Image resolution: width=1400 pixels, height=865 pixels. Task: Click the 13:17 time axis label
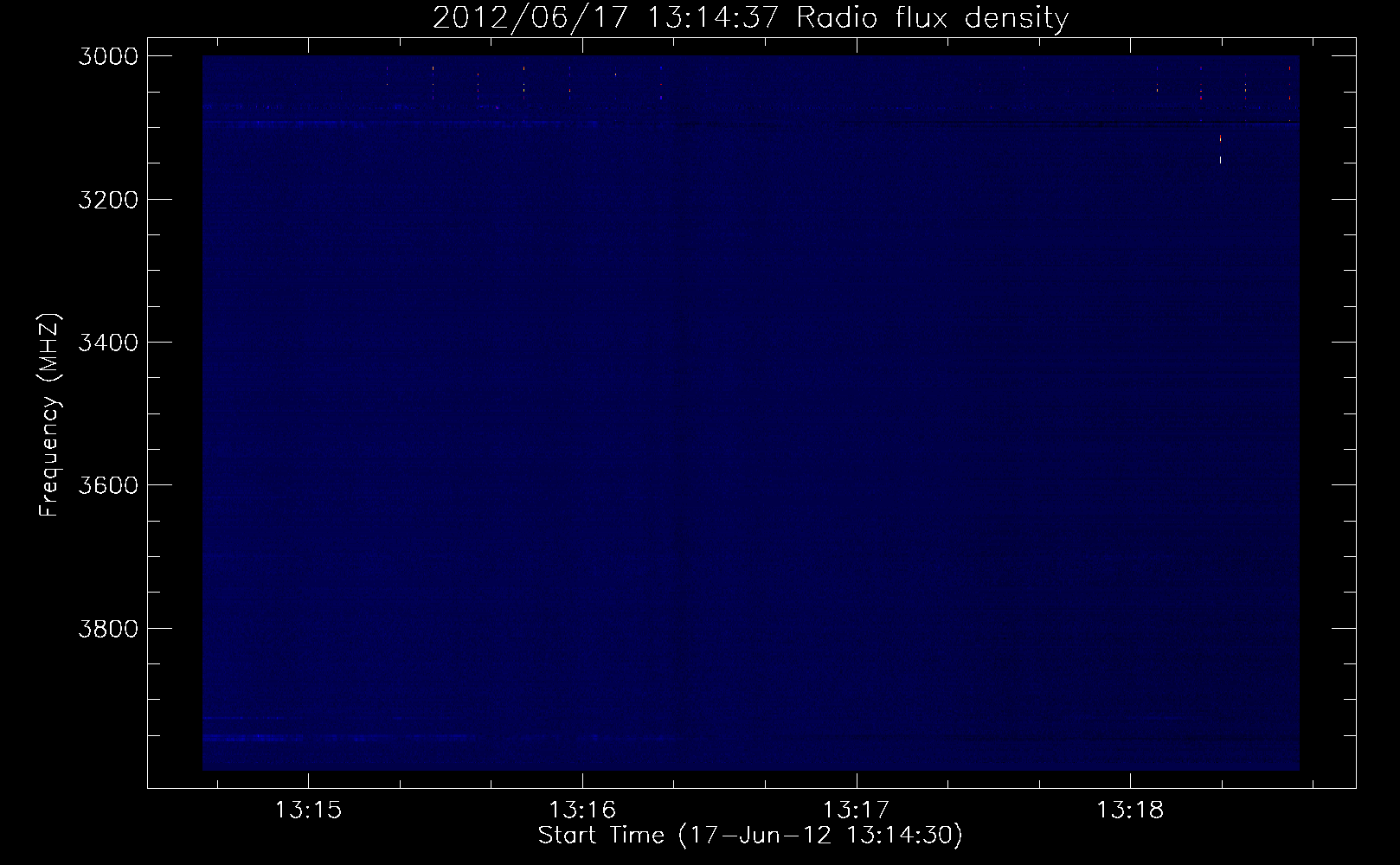tap(856, 811)
